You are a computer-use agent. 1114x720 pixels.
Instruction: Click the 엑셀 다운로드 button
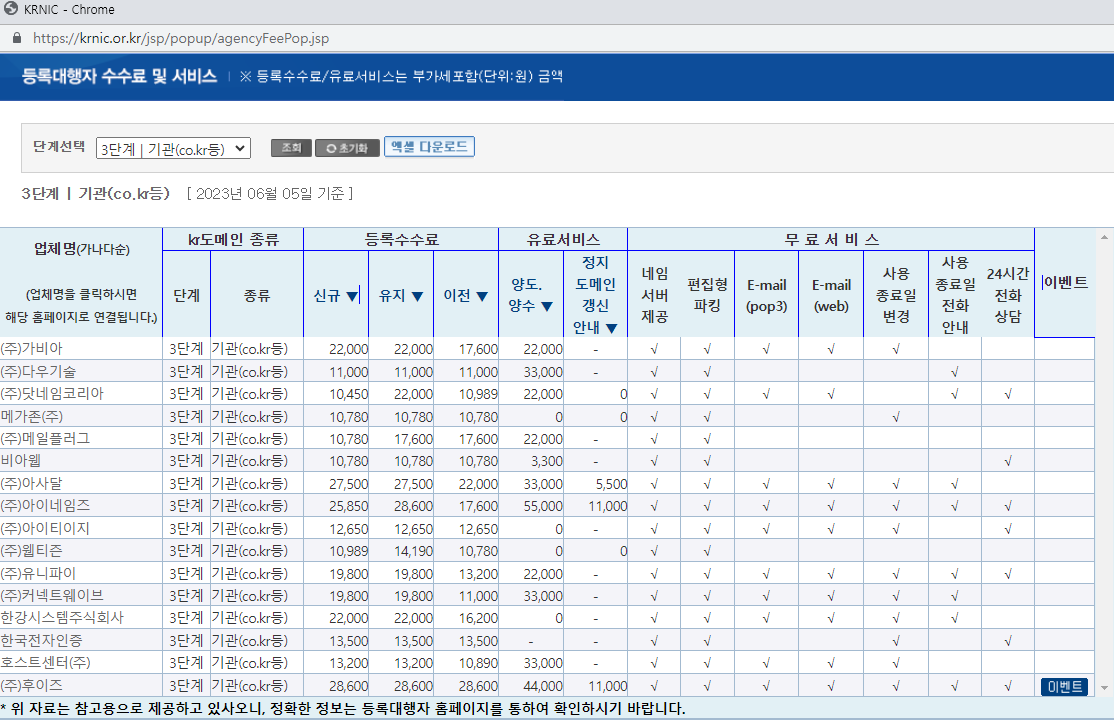[429, 146]
